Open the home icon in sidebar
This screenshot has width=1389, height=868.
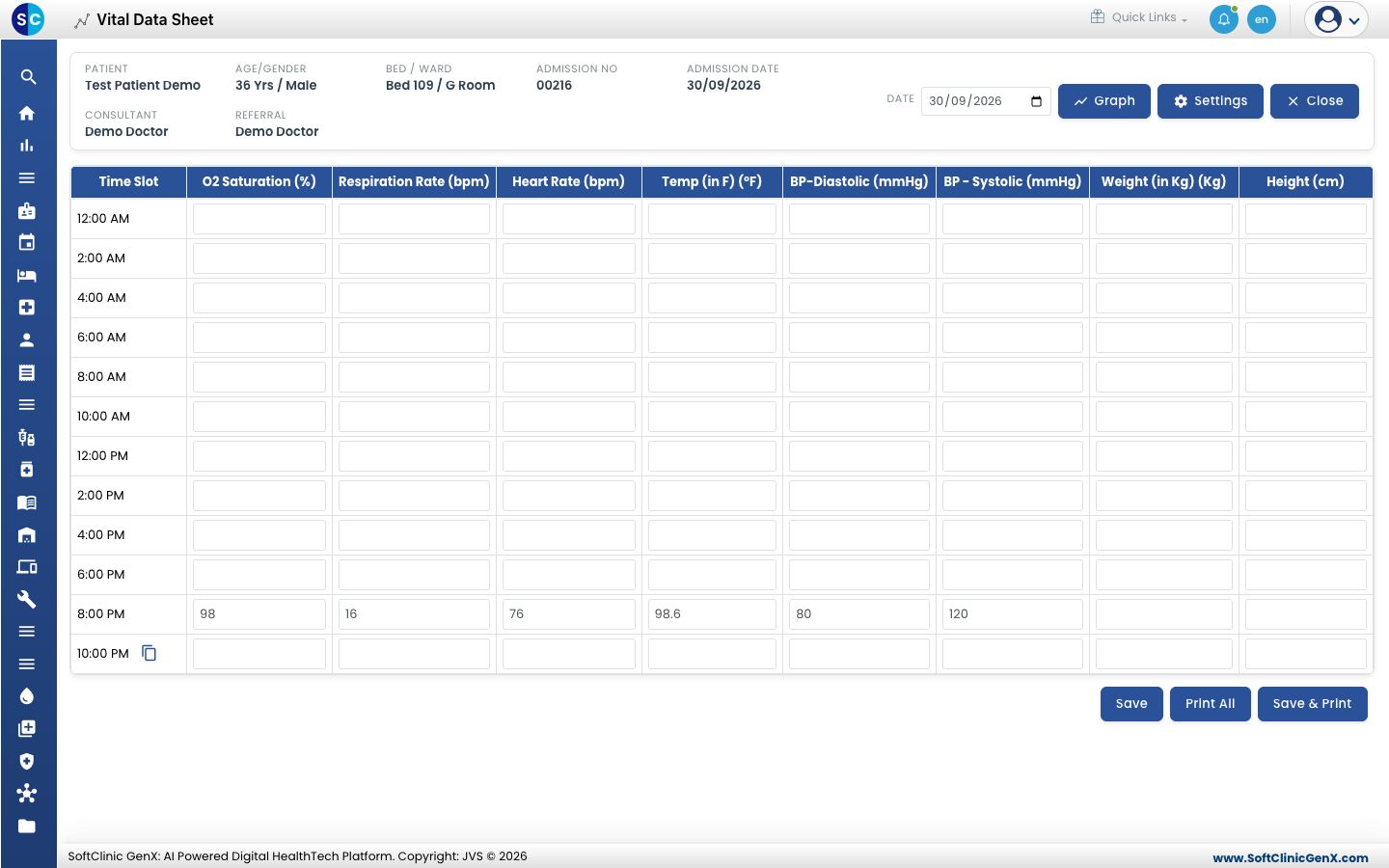(27, 113)
